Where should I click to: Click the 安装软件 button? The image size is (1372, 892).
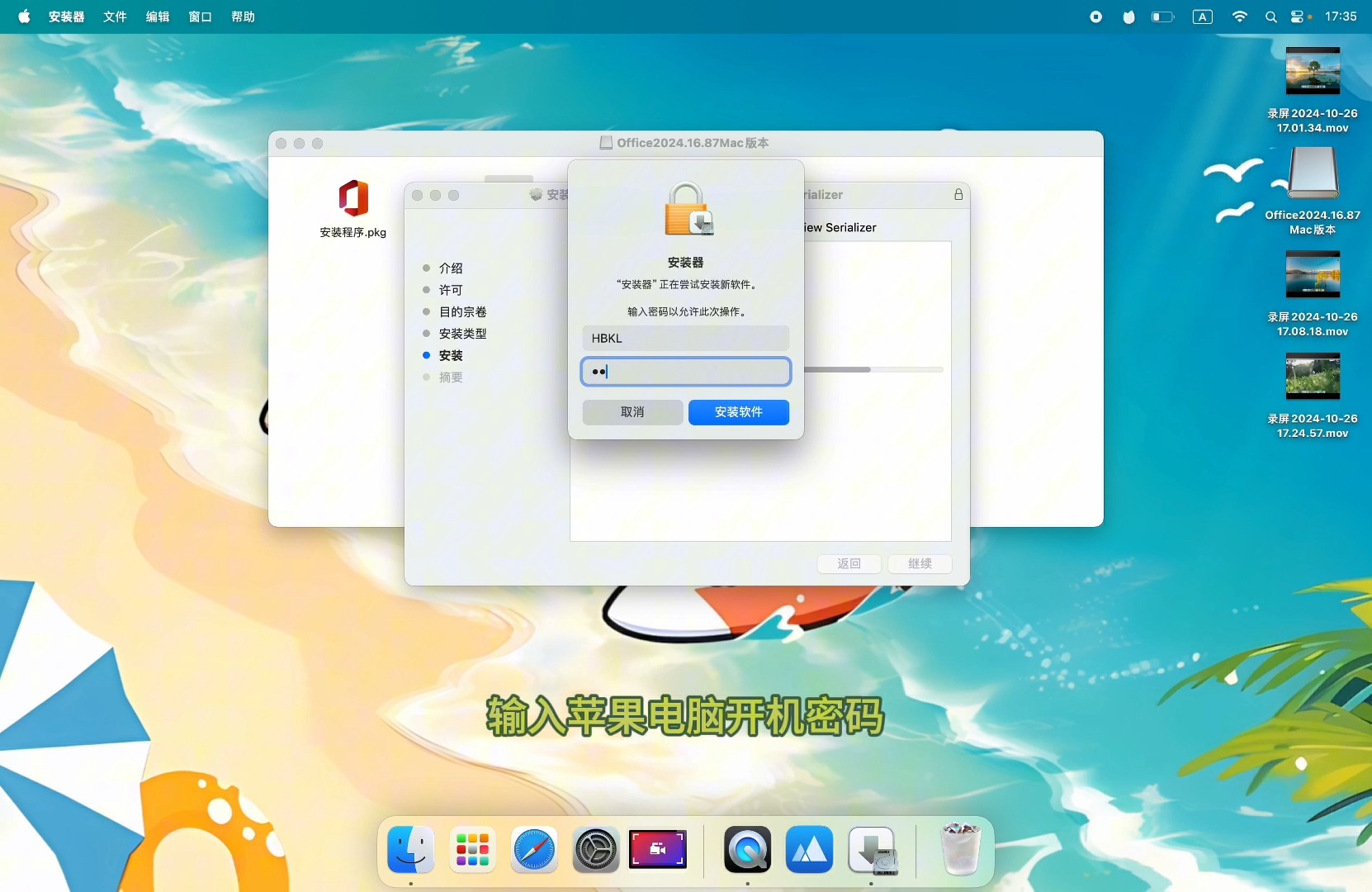coord(739,412)
